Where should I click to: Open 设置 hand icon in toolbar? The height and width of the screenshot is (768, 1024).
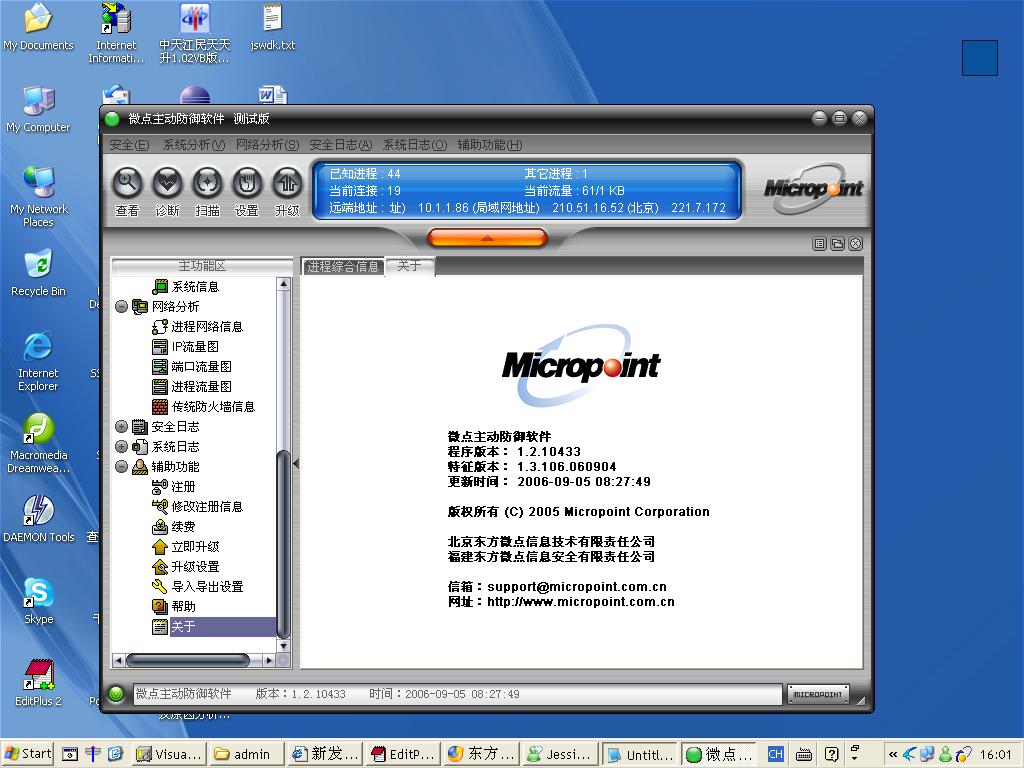tap(247, 183)
